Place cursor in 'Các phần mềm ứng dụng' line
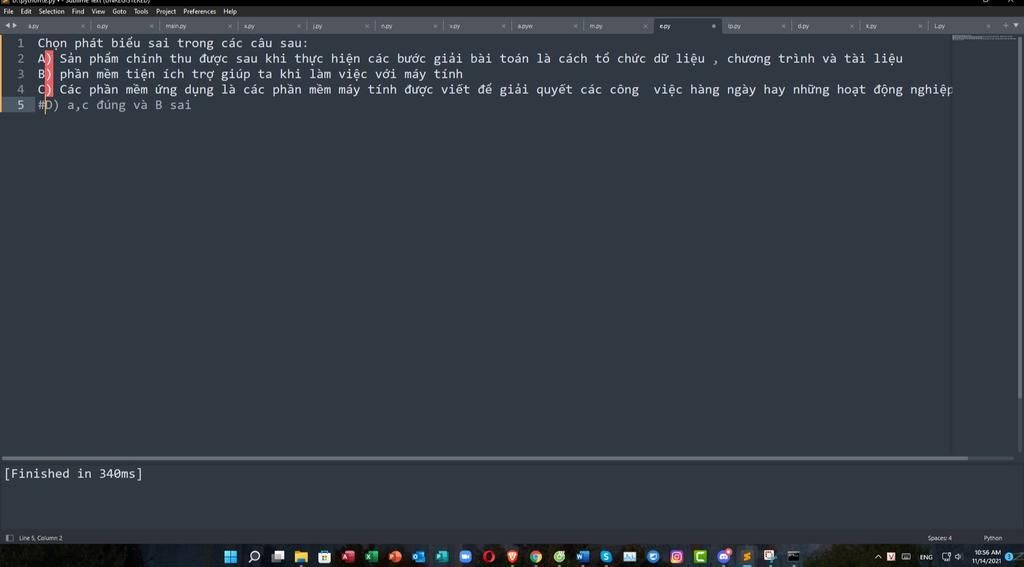Screen dimensions: 1024x567 tap(494, 89)
